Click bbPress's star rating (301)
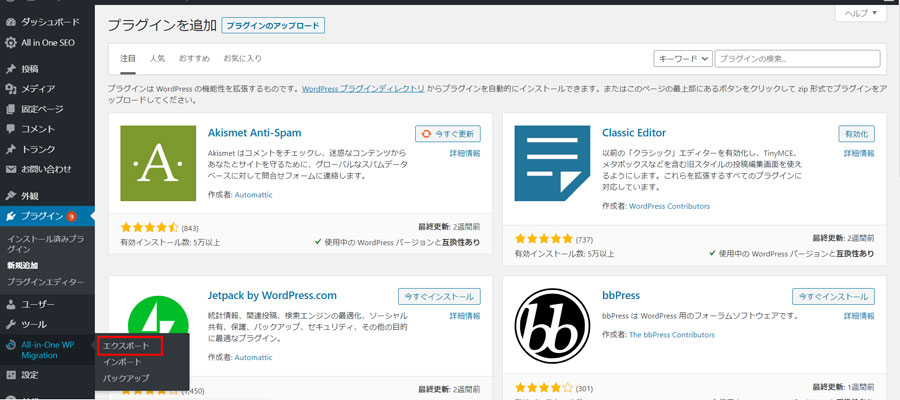 point(544,387)
